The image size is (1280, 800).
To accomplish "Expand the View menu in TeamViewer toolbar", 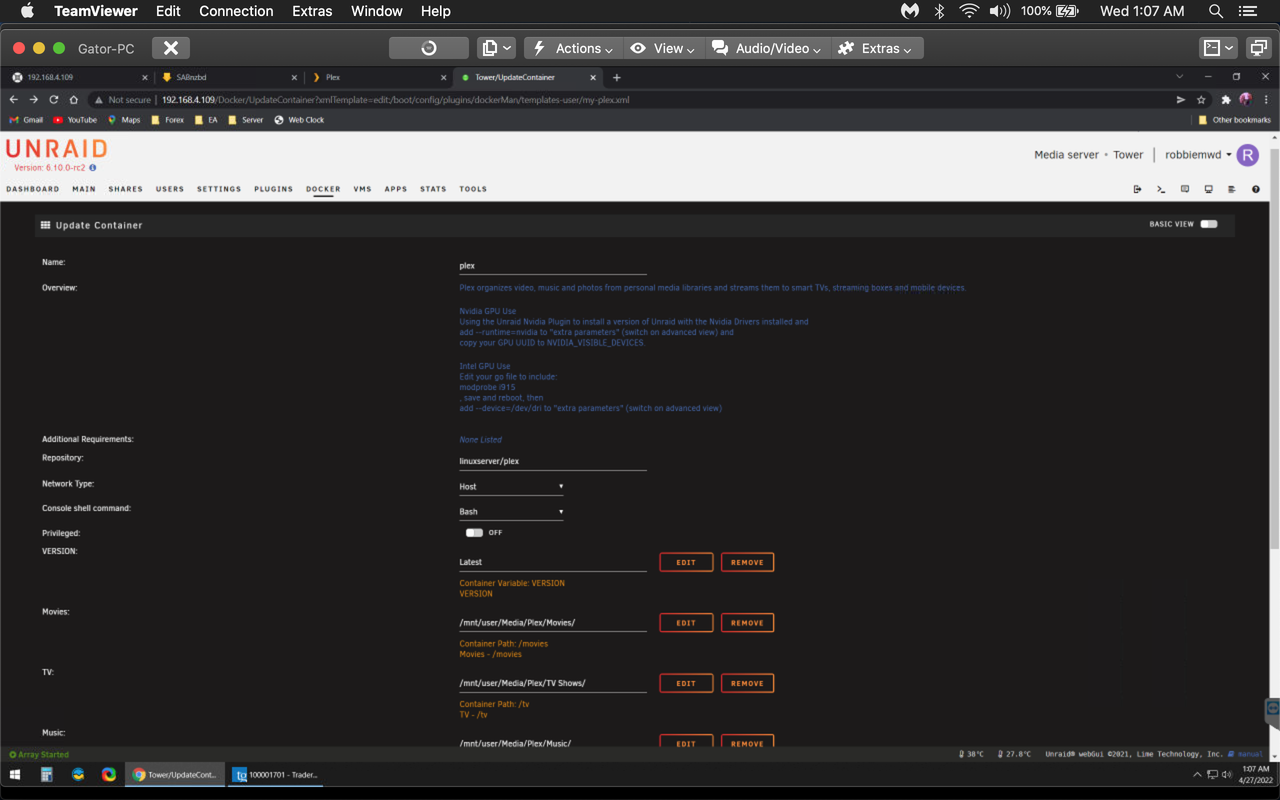I will point(662,47).
